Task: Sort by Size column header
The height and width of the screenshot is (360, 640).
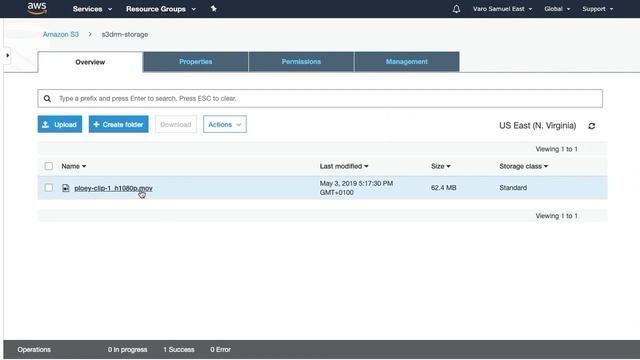Action: point(440,166)
